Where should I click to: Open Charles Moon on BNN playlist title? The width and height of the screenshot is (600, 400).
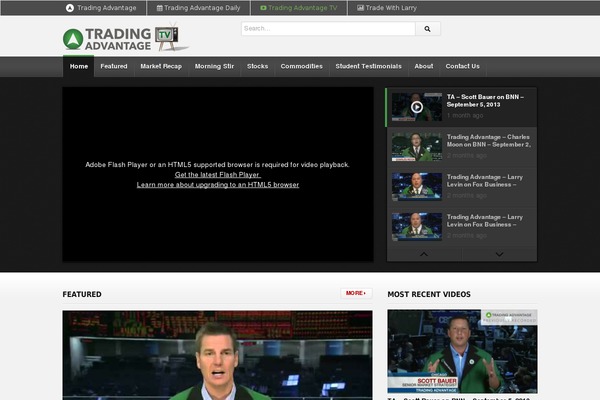(x=489, y=141)
